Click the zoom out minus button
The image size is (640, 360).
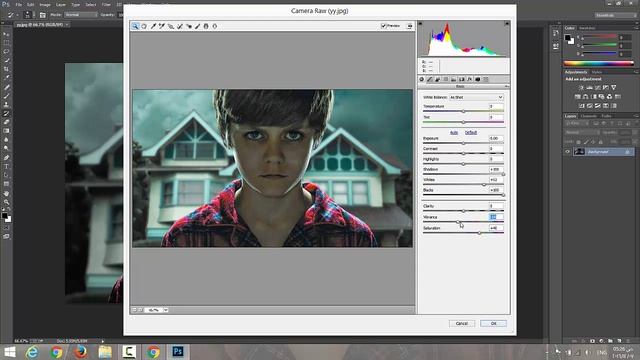tap(134, 310)
